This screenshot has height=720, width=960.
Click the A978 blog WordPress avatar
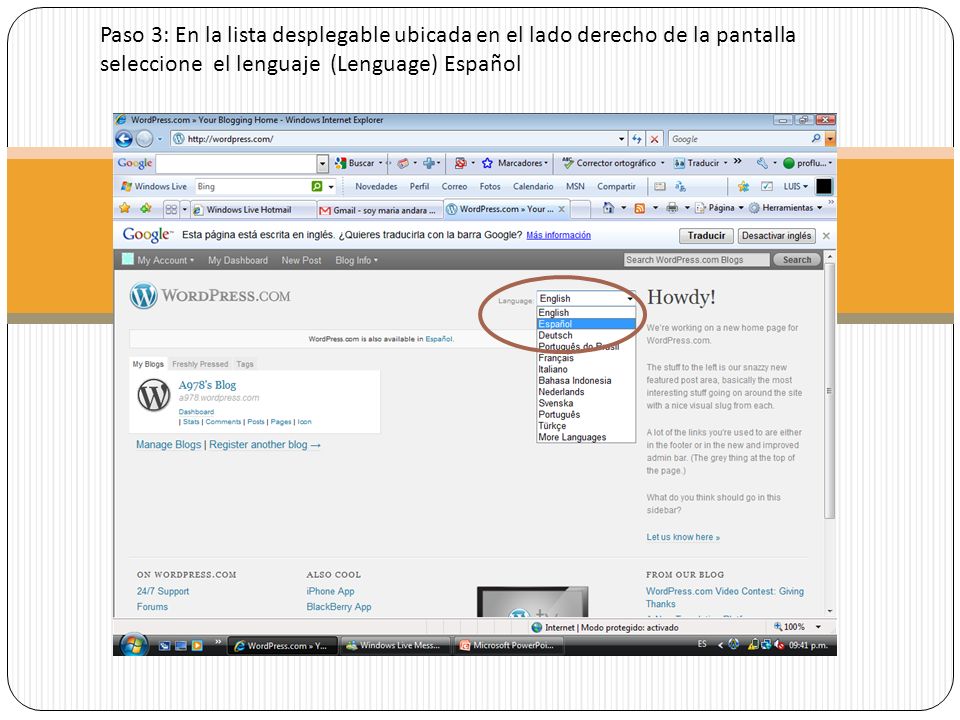pyautogui.click(x=154, y=395)
